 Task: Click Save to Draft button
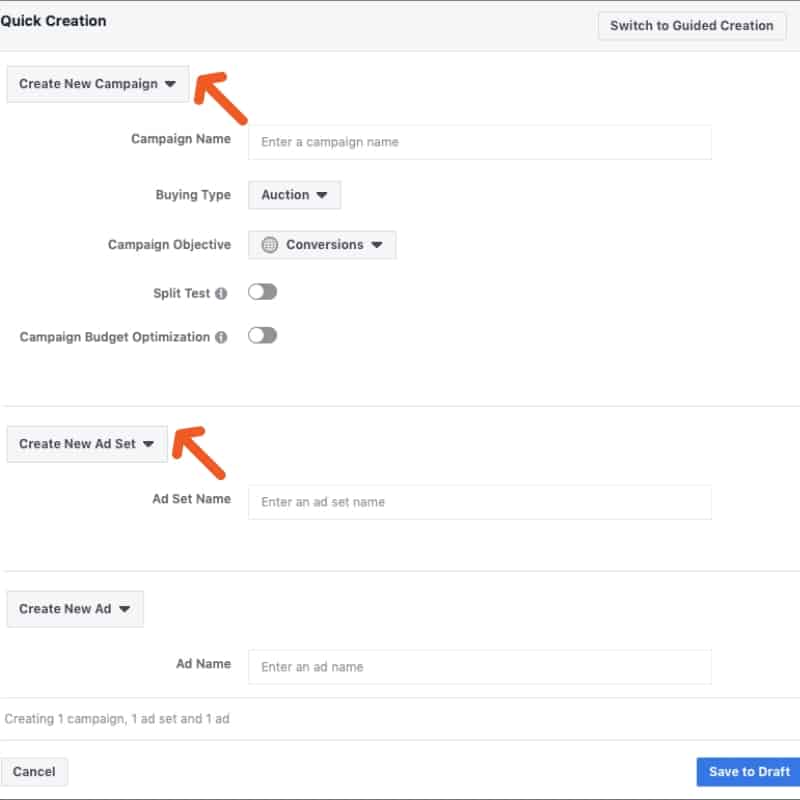click(x=748, y=771)
